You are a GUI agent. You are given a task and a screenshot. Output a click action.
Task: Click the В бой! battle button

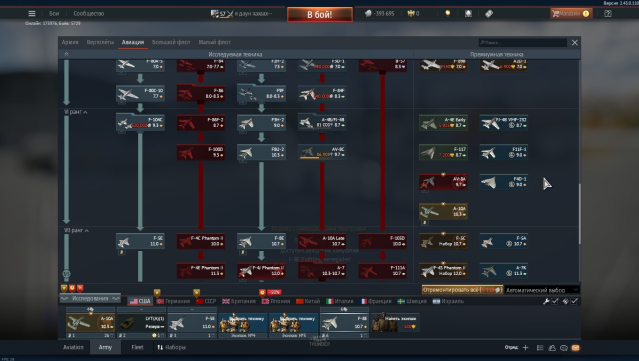320,15
